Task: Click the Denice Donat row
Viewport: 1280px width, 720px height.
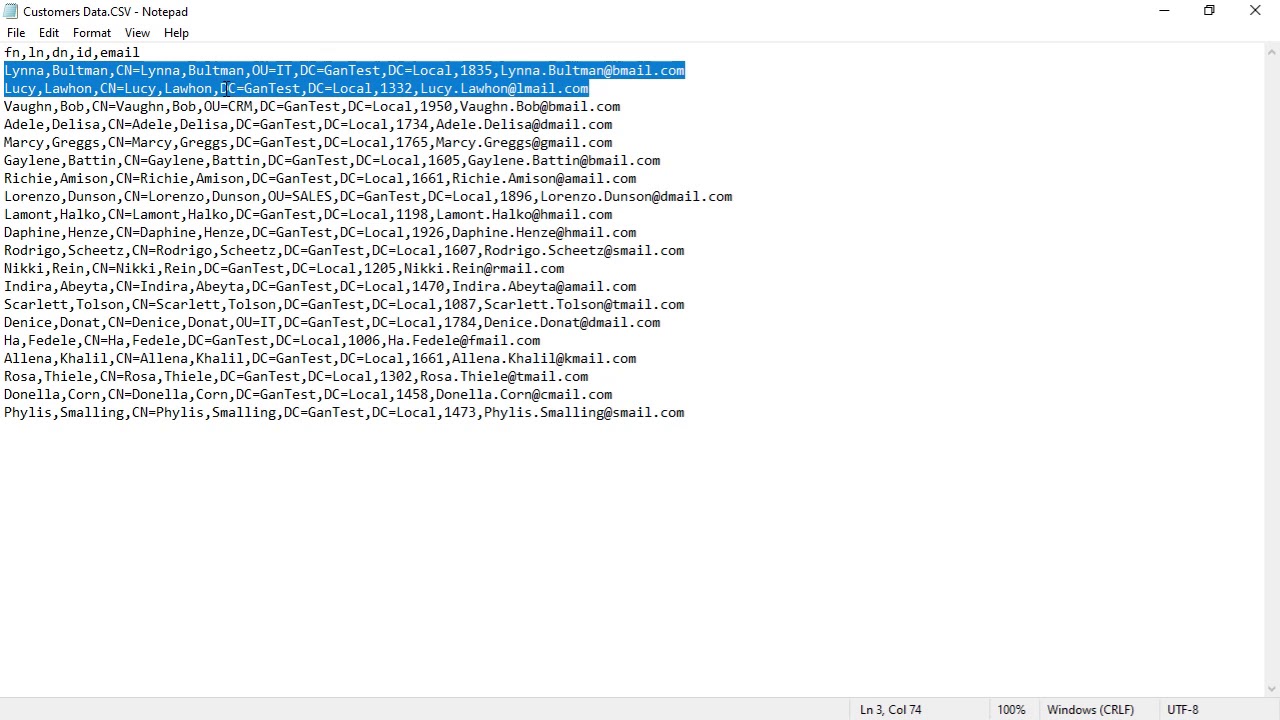Action: [x=332, y=322]
